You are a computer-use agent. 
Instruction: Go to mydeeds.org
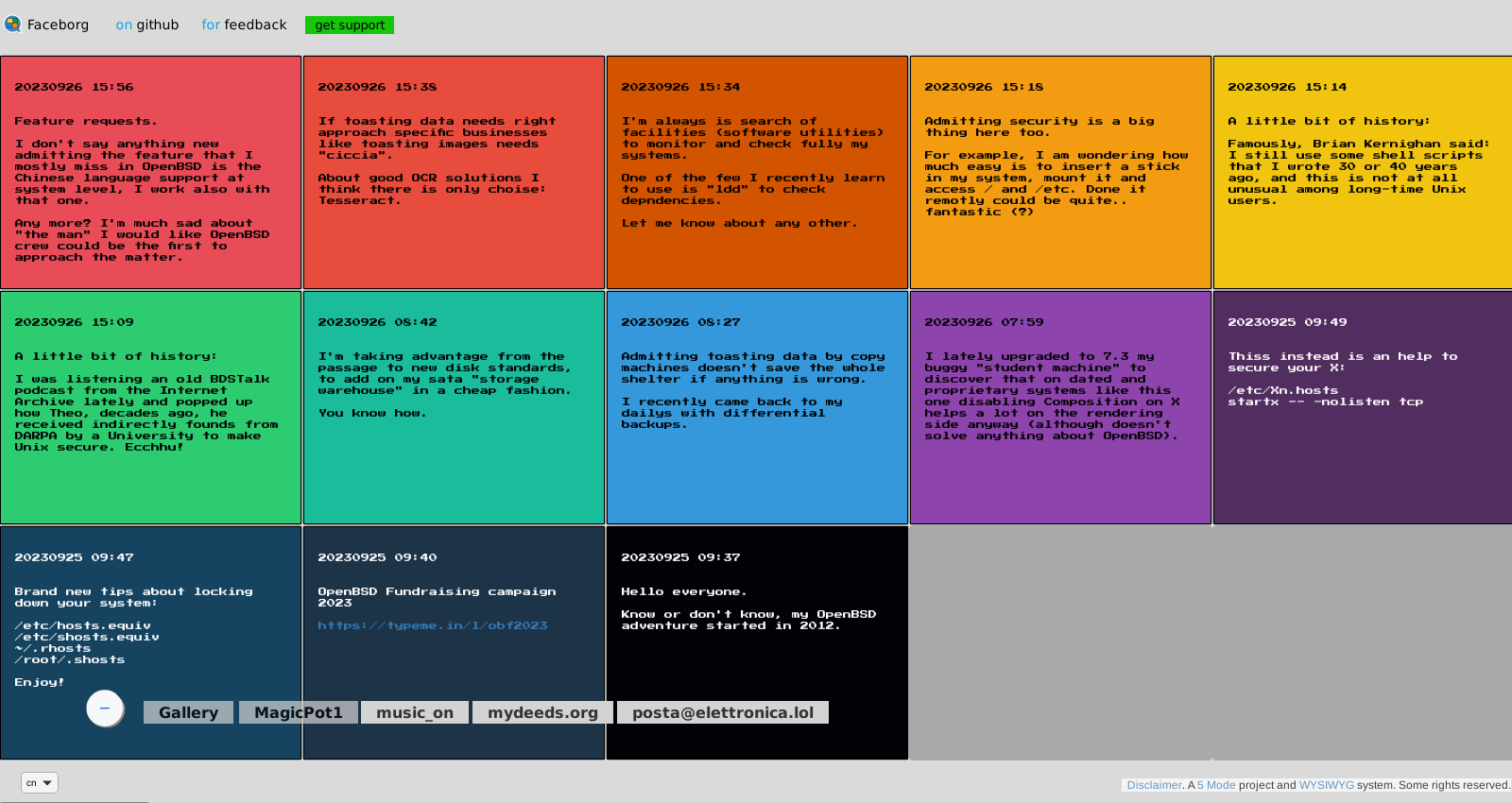[542, 712]
